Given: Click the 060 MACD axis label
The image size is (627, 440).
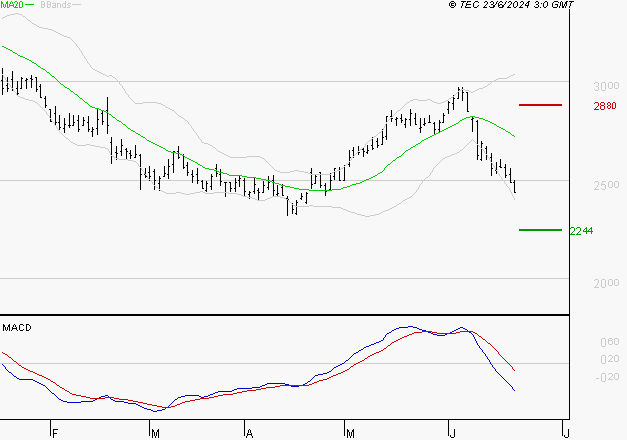Looking at the screenshot, I should point(610,342).
